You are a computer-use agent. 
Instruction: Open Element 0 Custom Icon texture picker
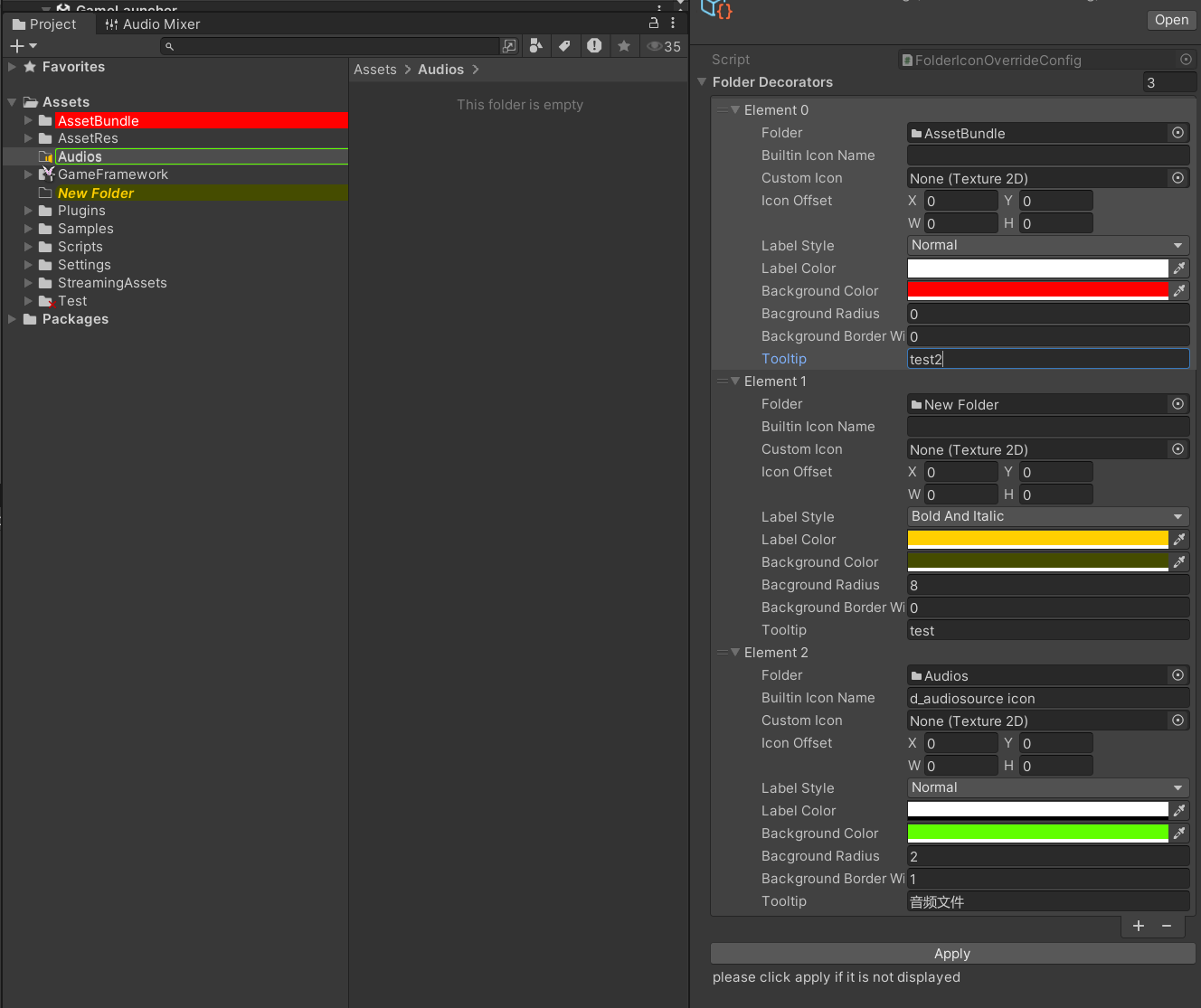coord(1177,178)
